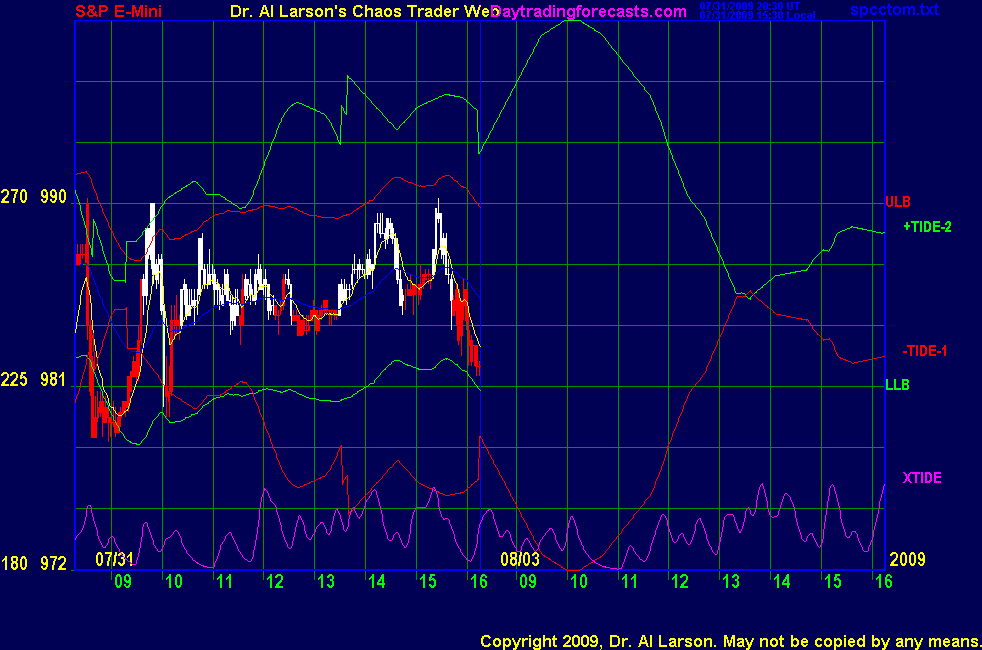
Task: Click the copyright notice for Dr. Al Larson
Action: pyautogui.click(x=730, y=641)
